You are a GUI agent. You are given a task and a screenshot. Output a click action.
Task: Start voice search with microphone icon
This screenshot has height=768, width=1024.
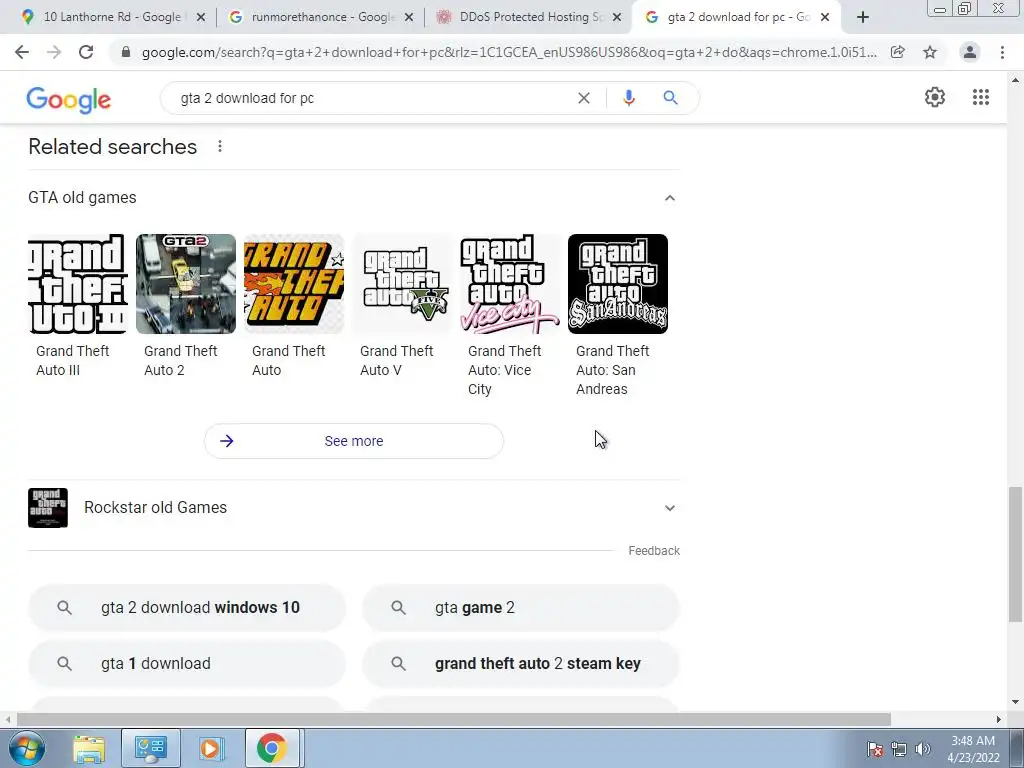[628, 98]
